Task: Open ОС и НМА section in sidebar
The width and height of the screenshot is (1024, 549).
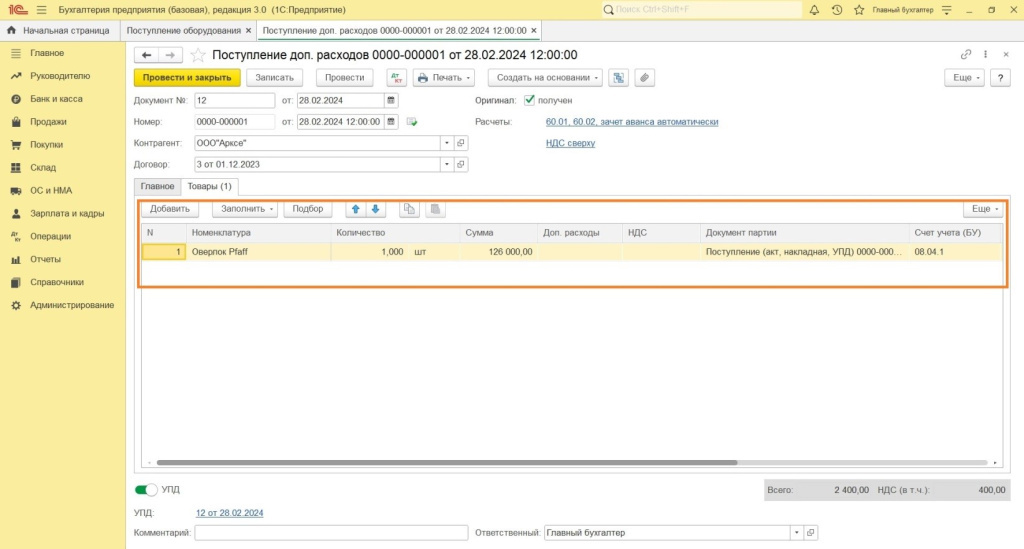Action: point(50,190)
